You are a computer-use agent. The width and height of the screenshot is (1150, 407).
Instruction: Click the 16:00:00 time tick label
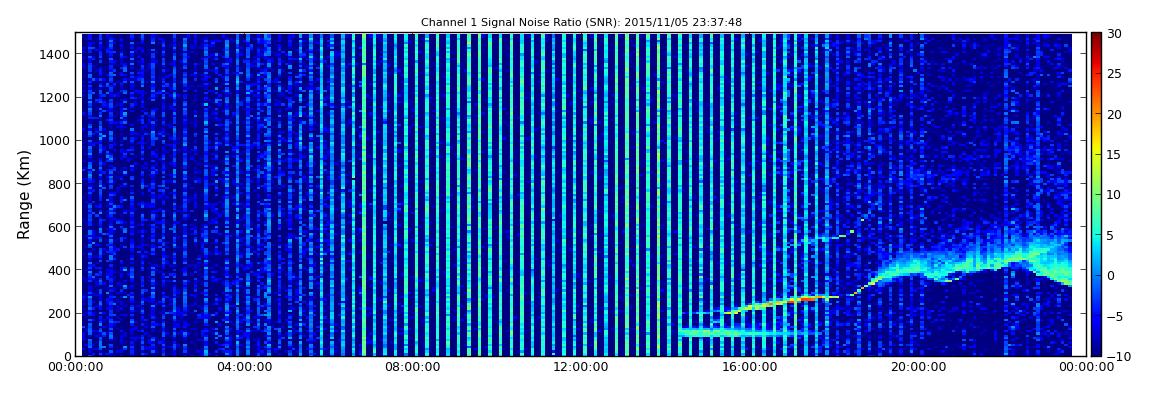750,367
